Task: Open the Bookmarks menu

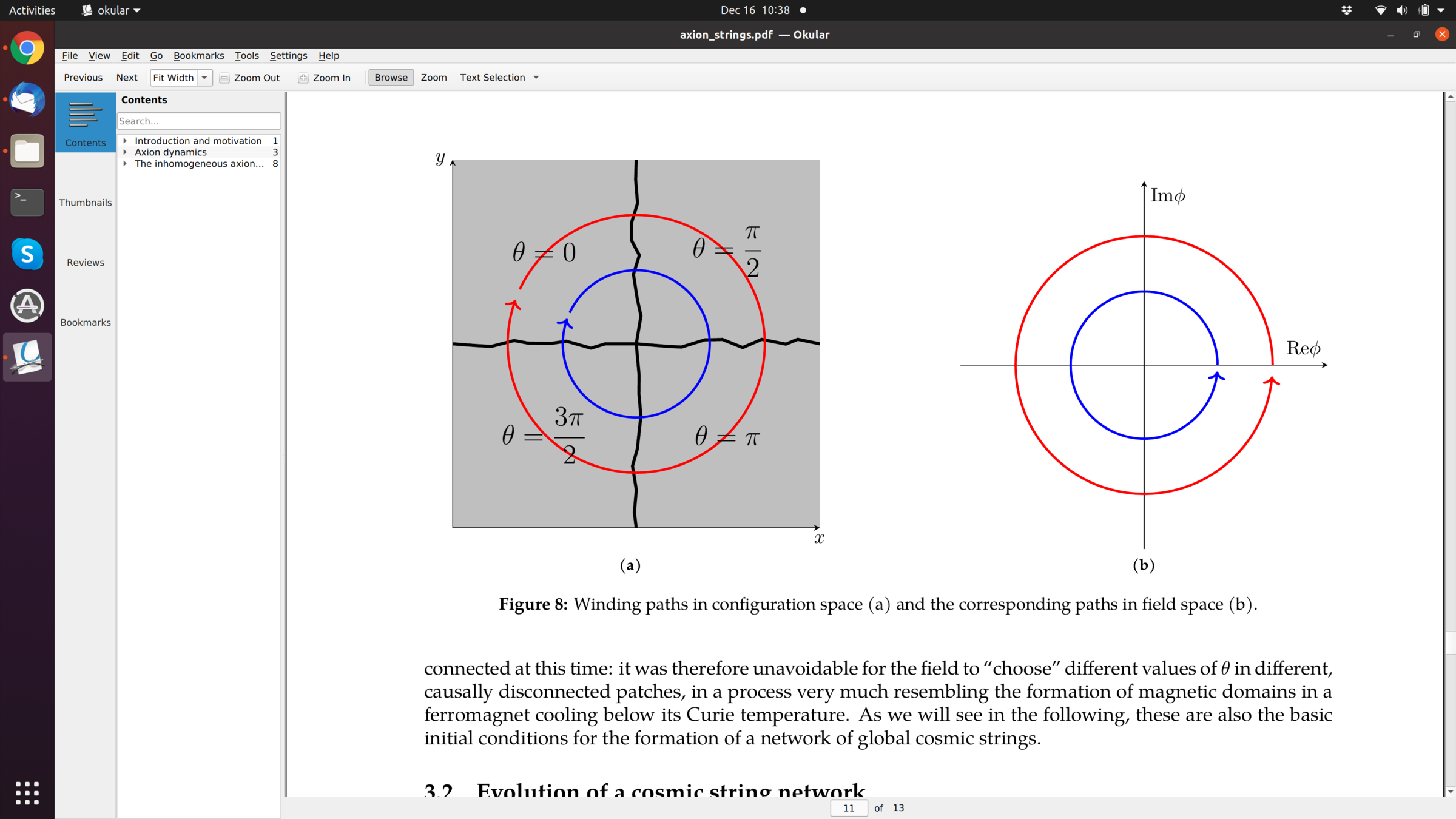Action: pyautogui.click(x=198, y=55)
